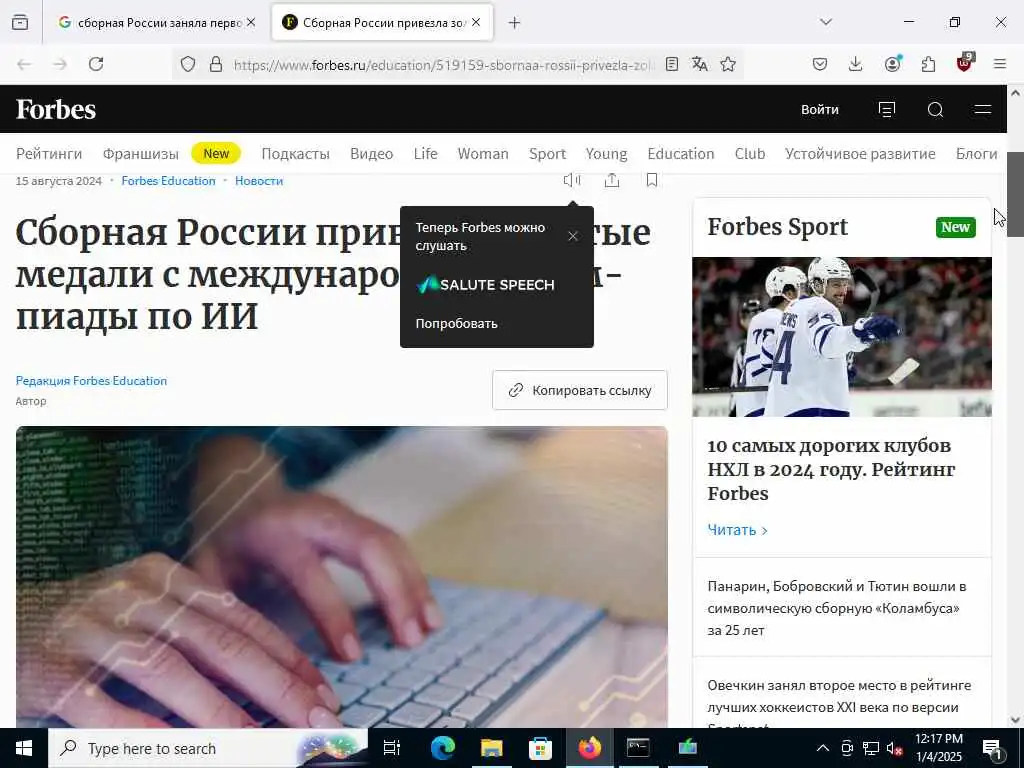Image resolution: width=1024 pixels, height=768 pixels.
Task: Open the Woman section
Action: [483, 153]
